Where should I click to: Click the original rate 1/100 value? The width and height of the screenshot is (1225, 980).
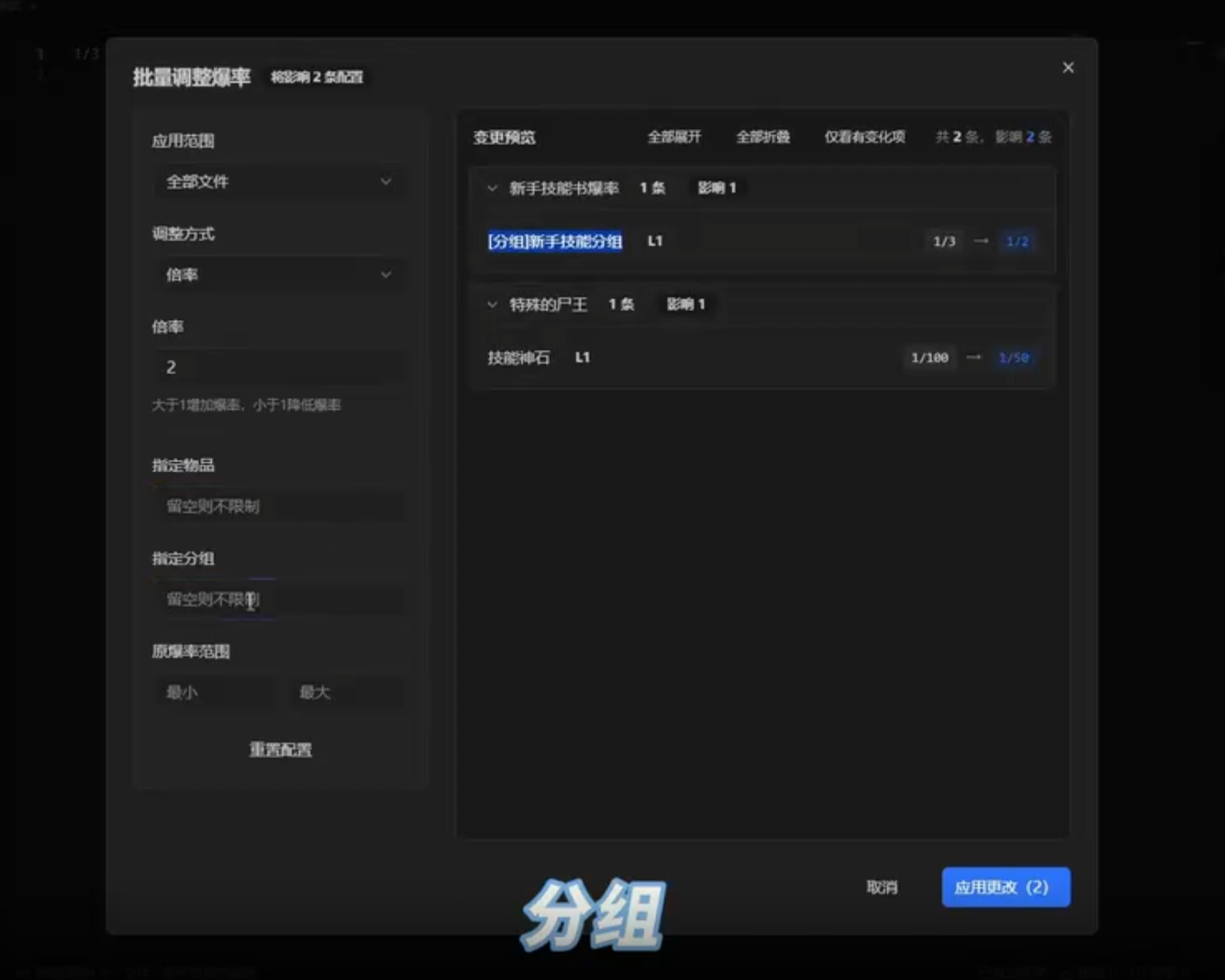pos(930,357)
